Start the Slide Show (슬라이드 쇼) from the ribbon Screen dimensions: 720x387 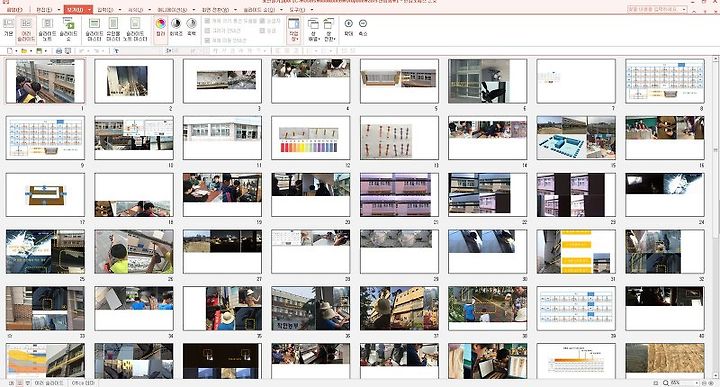tap(68, 30)
